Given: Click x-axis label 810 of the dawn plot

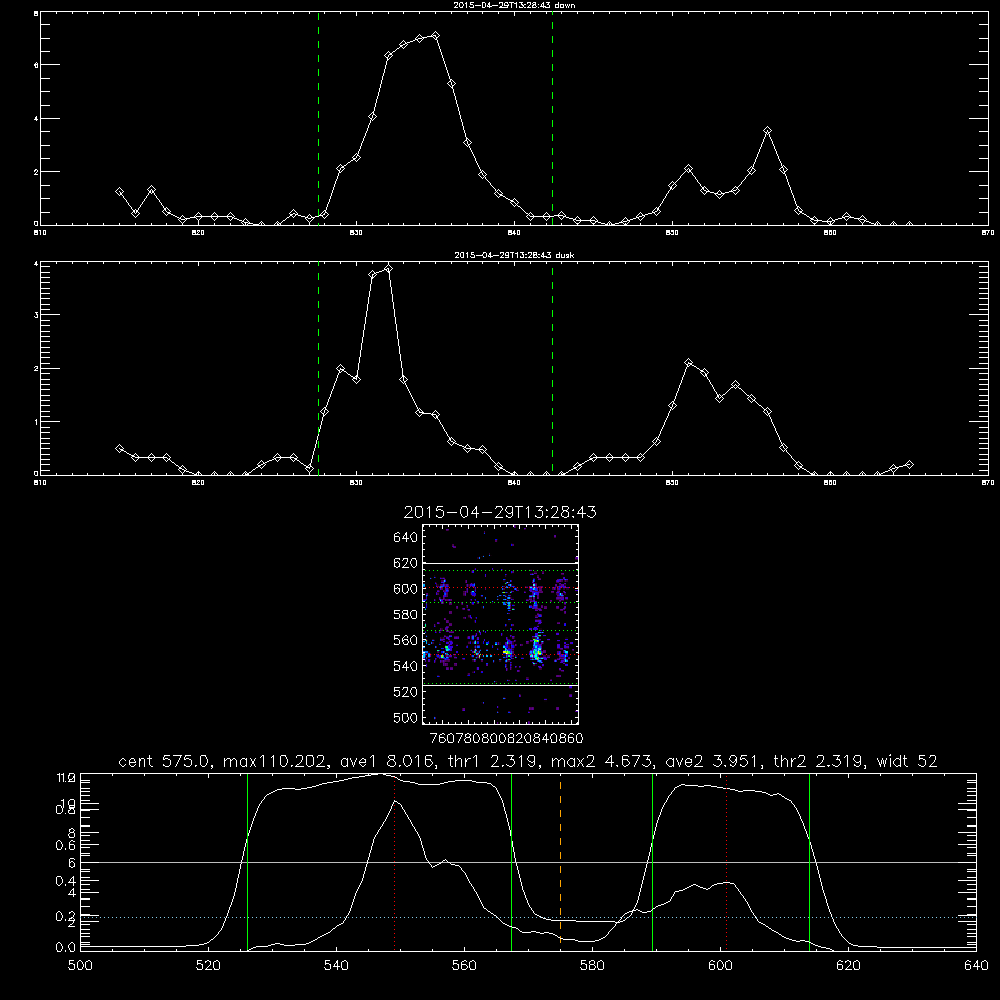Looking at the screenshot, I should (x=40, y=233).
